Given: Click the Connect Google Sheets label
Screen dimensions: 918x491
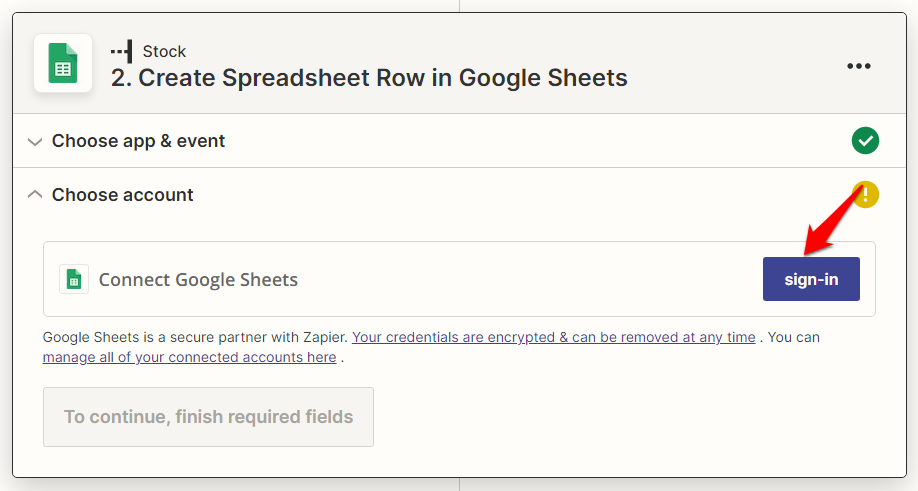Looking at the screenshot, I should tap(198, 280).
